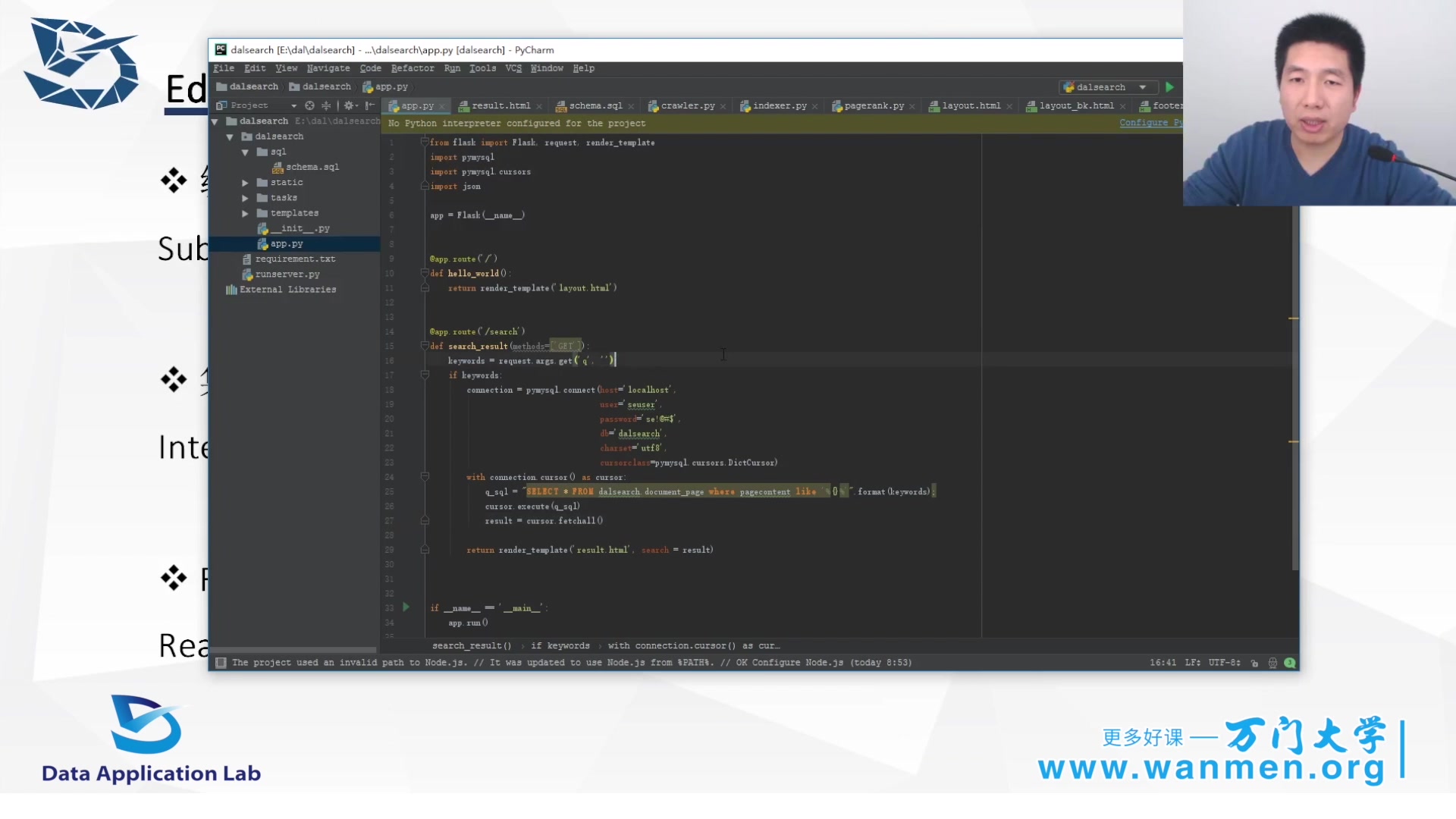The height and width of the screenshot is (819, 1456).
Task: Open the Refactor menu
Action: click(412, 68)
